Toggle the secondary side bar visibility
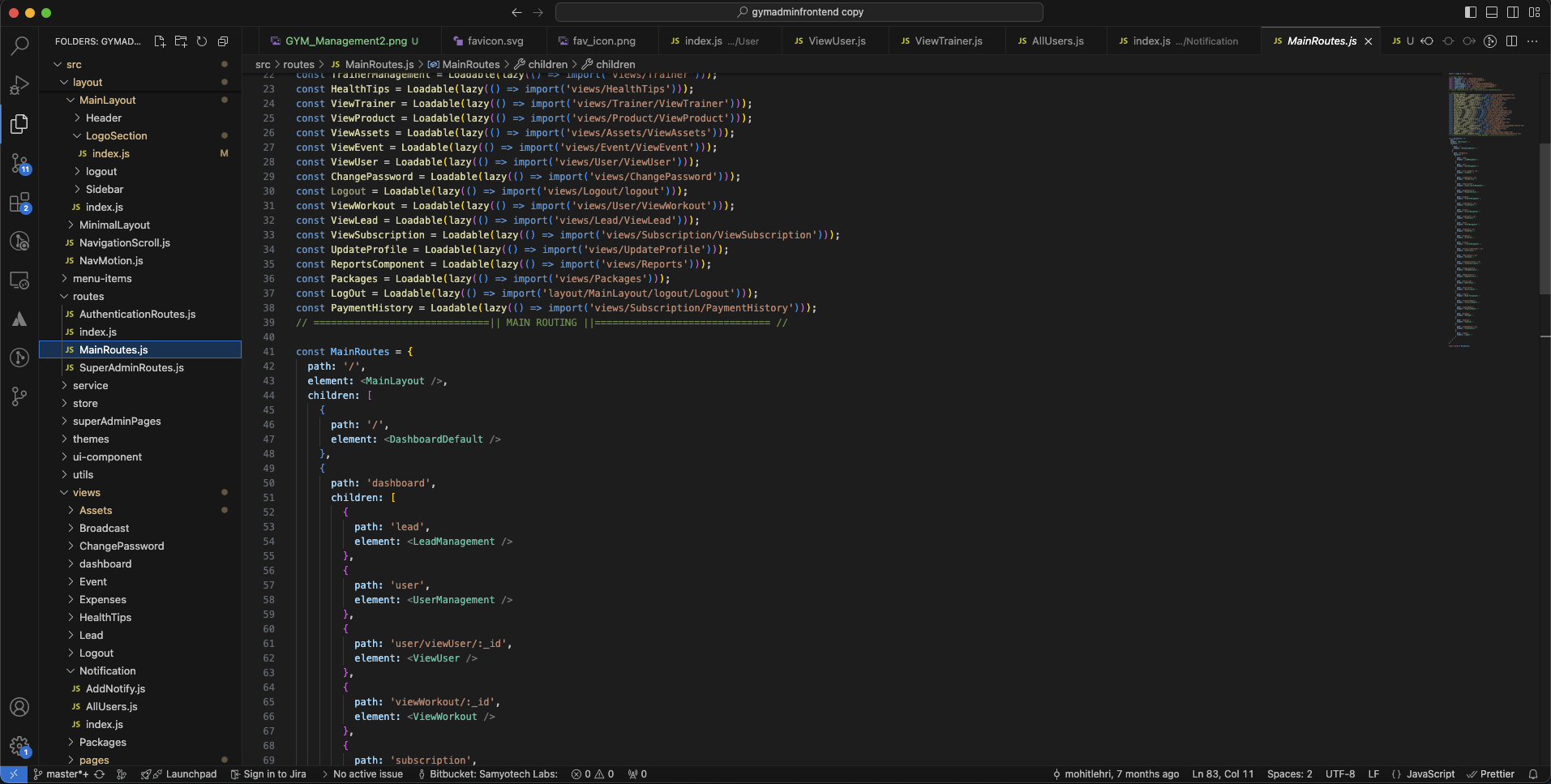1551x784 pixels. (x=1513, y=12)
